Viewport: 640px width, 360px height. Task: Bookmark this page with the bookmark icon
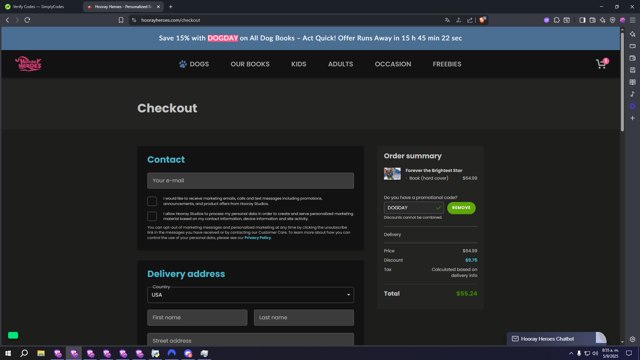[x=121, y=20]
